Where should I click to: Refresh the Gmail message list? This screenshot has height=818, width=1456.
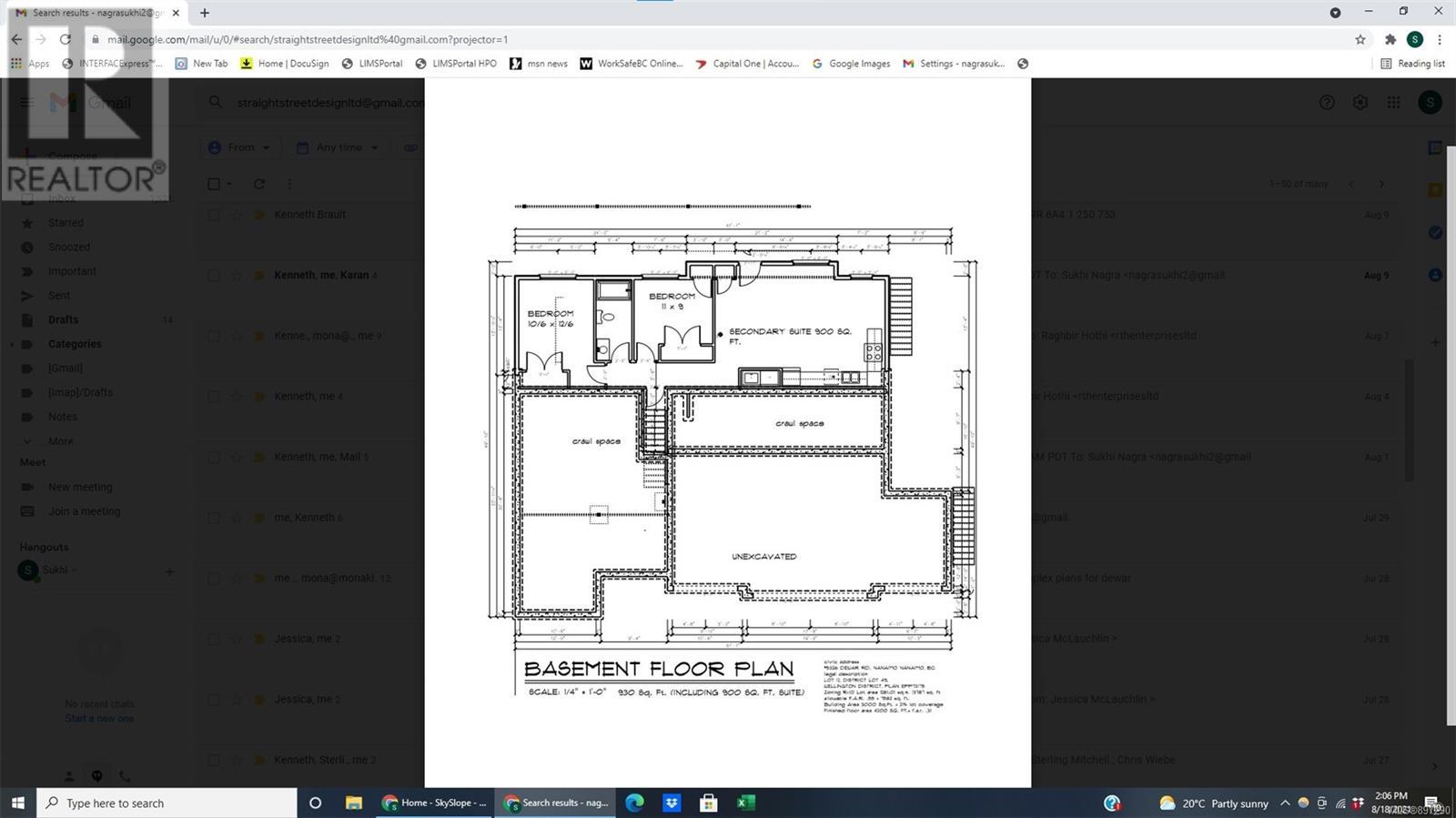coord(259,184)
